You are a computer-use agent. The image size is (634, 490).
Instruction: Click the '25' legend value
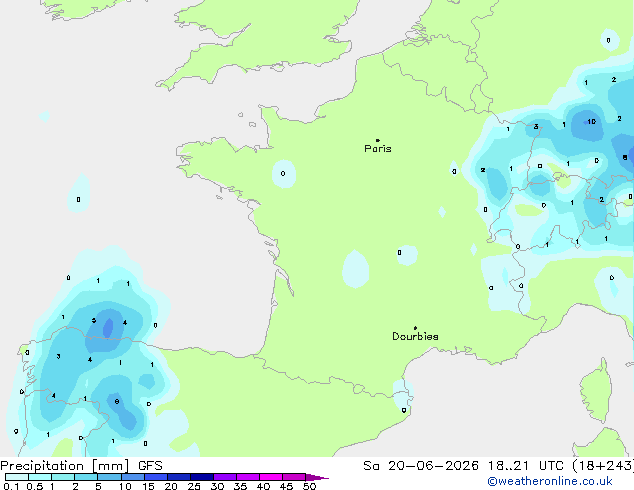click(x=194, y=486)
